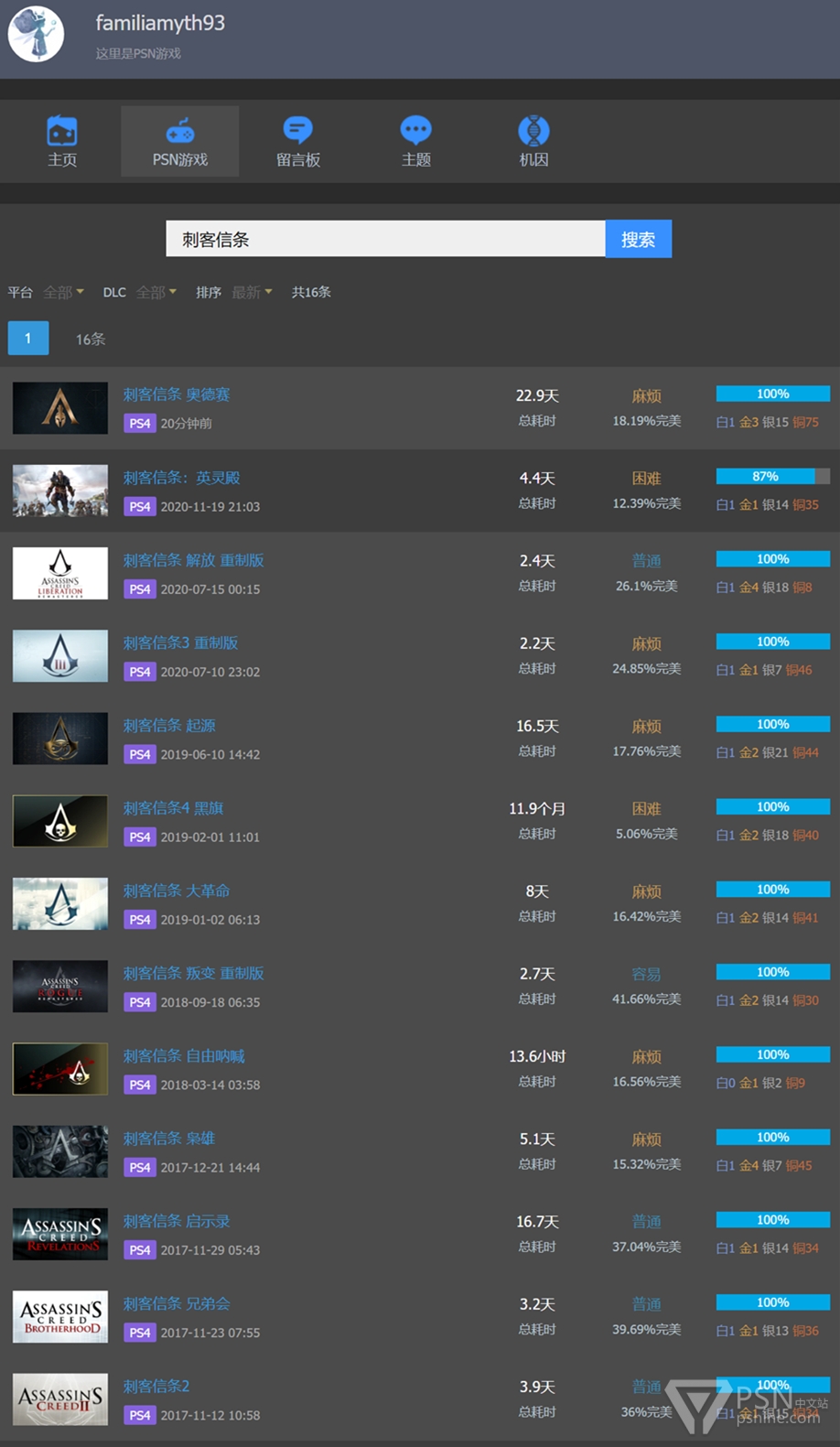The height and width of the screenshot is (1447, 840).
Task: Expand the 排序 sort order dropdown
Action: tap(252, 292)
